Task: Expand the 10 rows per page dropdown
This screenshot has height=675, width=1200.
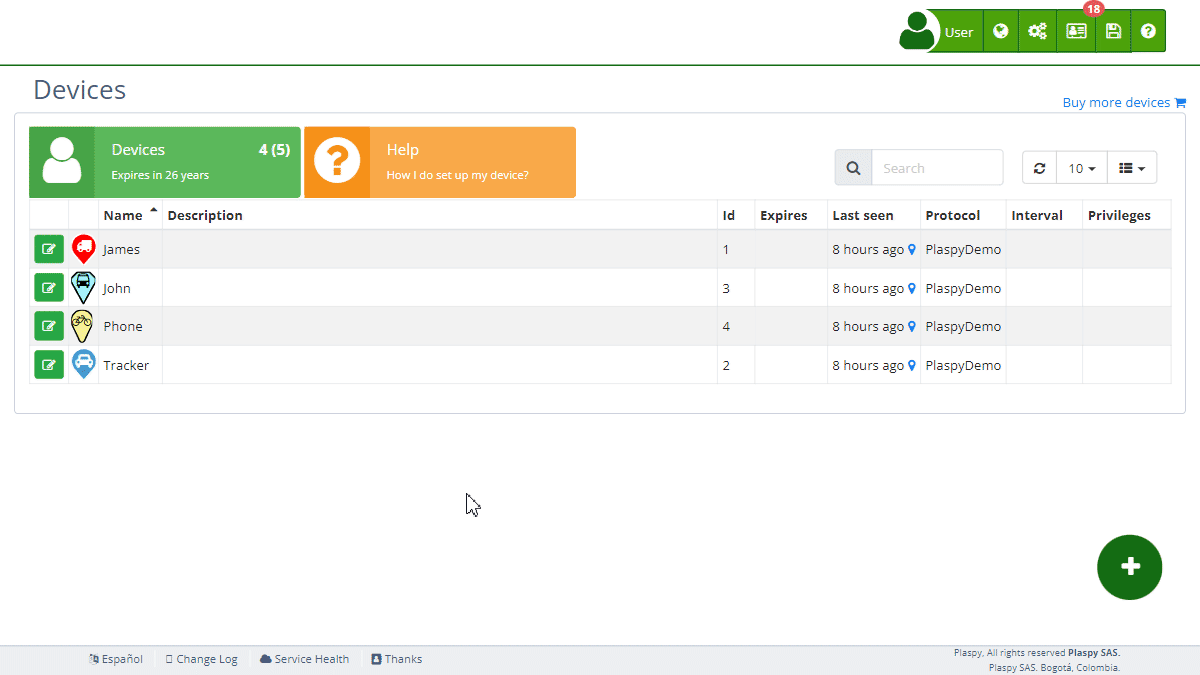Action: pyautogui.click(x=1081, y=168)
